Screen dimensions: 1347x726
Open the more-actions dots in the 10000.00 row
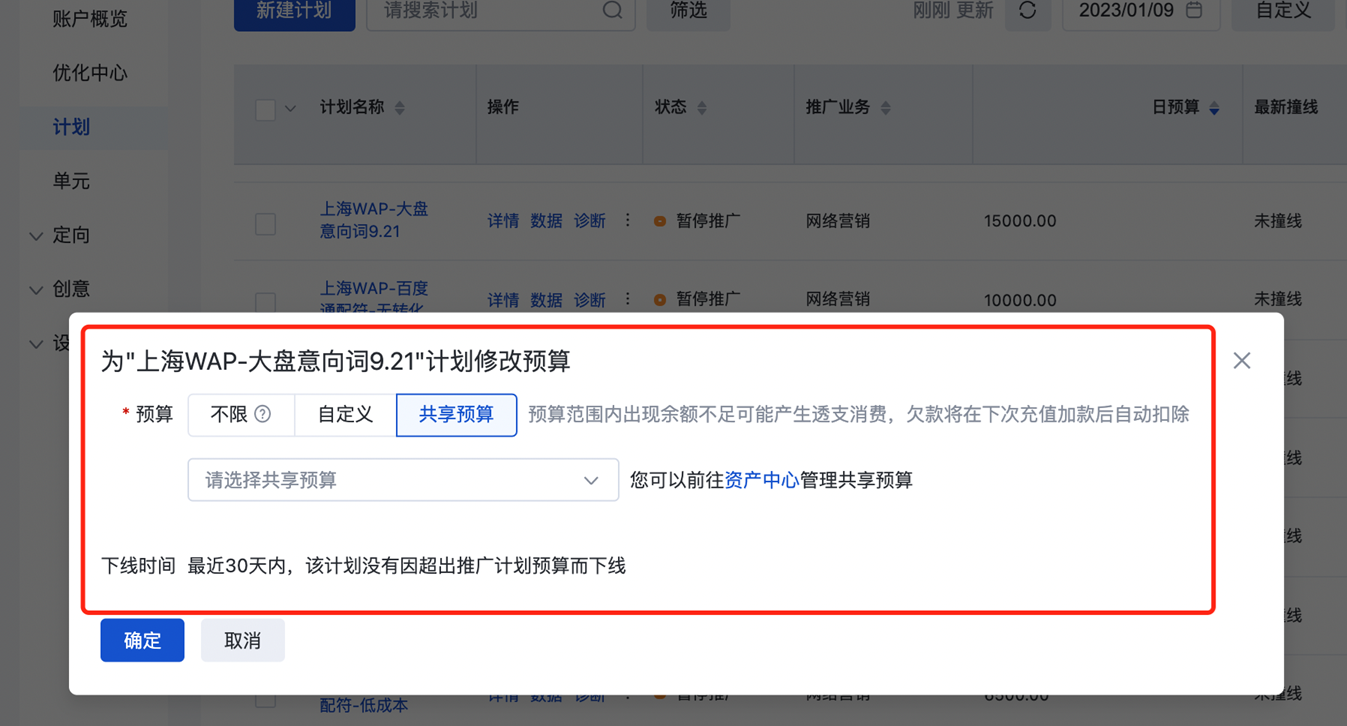(628, 299)
